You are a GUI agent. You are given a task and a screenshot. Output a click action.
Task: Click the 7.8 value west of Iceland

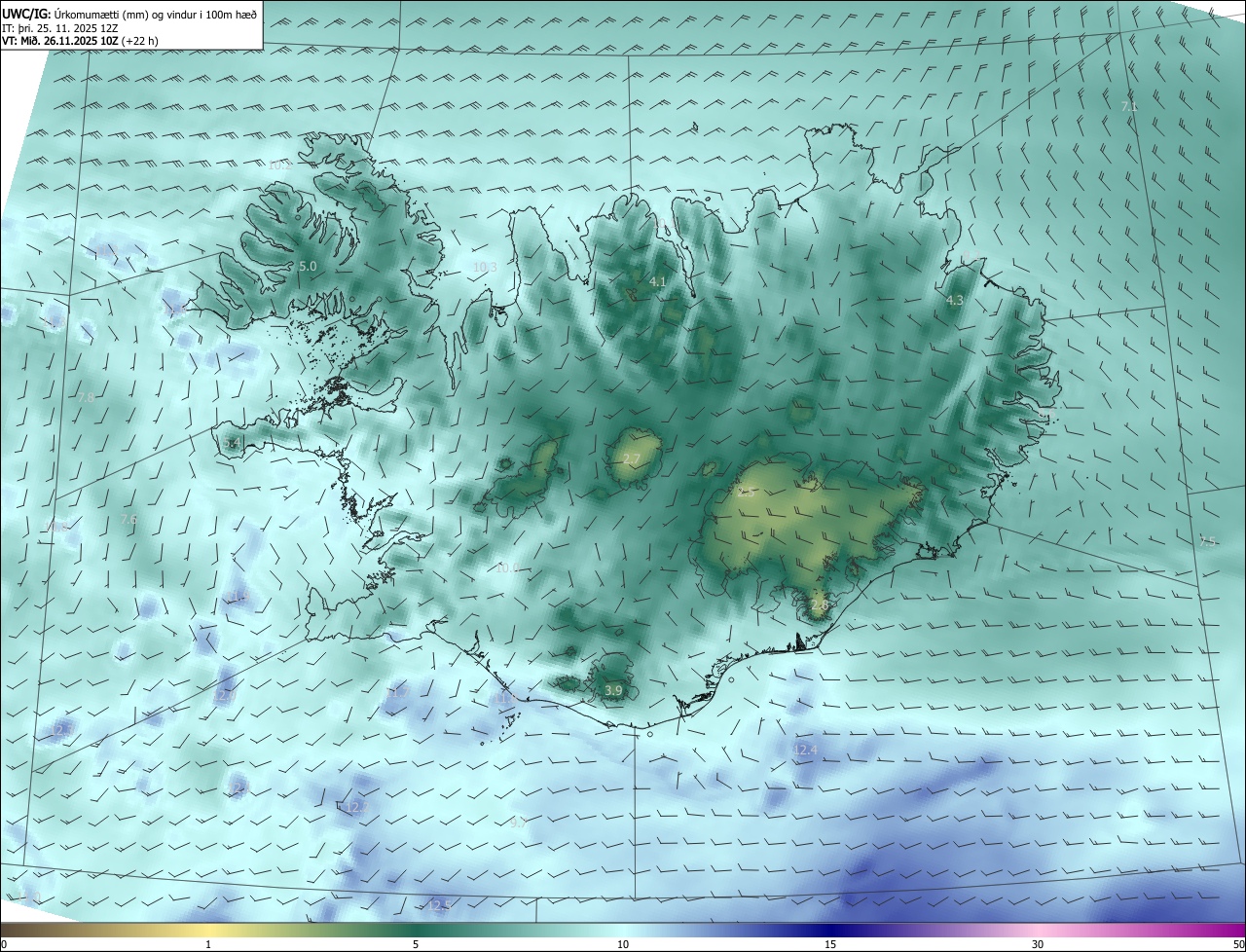86,398
